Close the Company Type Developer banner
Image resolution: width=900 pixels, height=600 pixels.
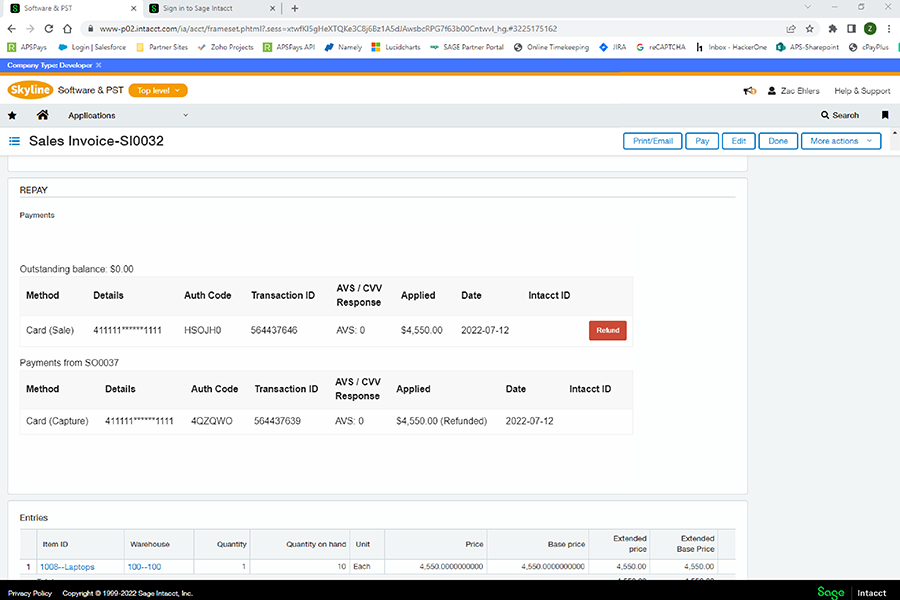coord(99,64)
